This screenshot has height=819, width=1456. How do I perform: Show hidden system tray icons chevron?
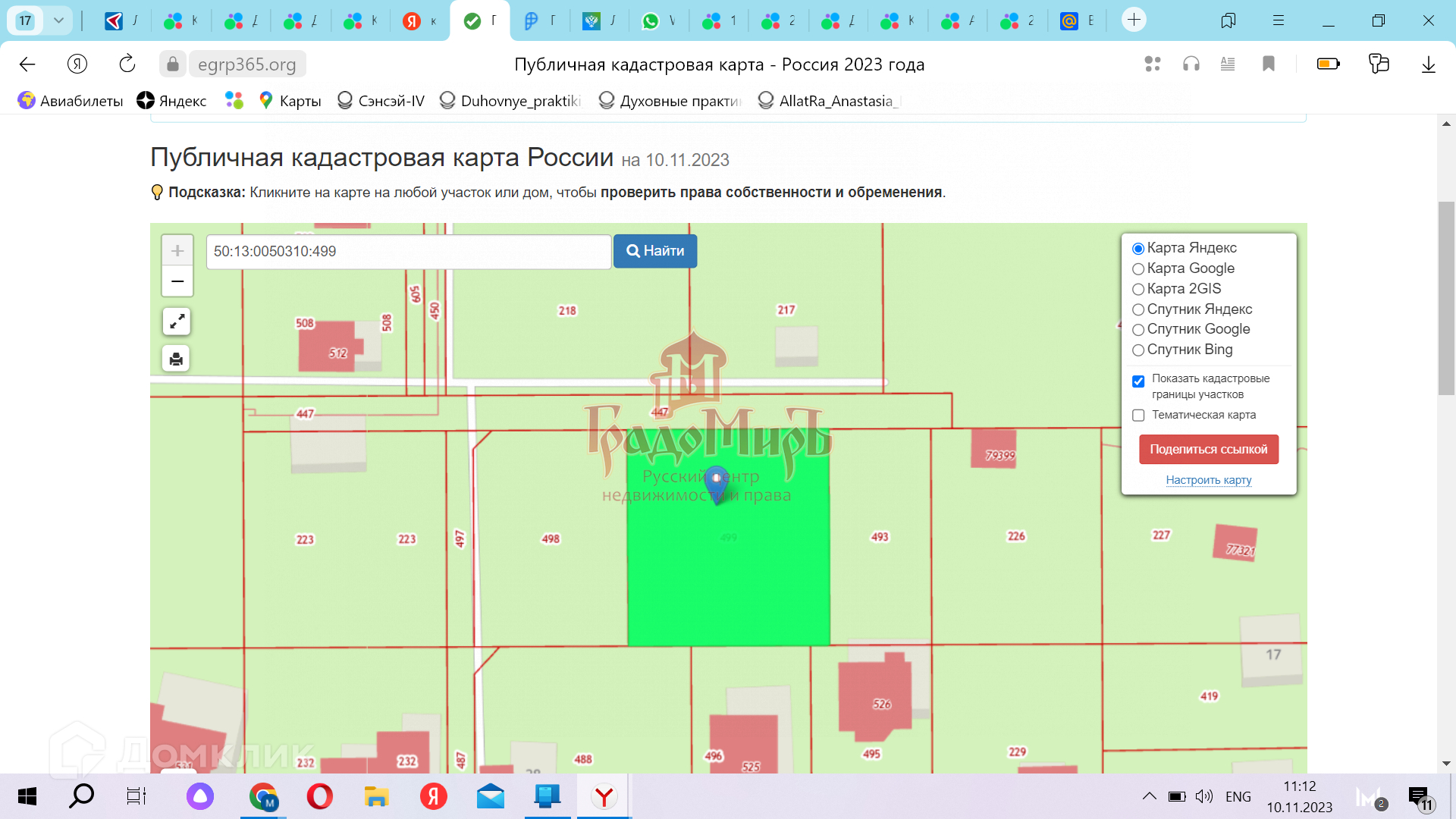tap(1150, 796)
